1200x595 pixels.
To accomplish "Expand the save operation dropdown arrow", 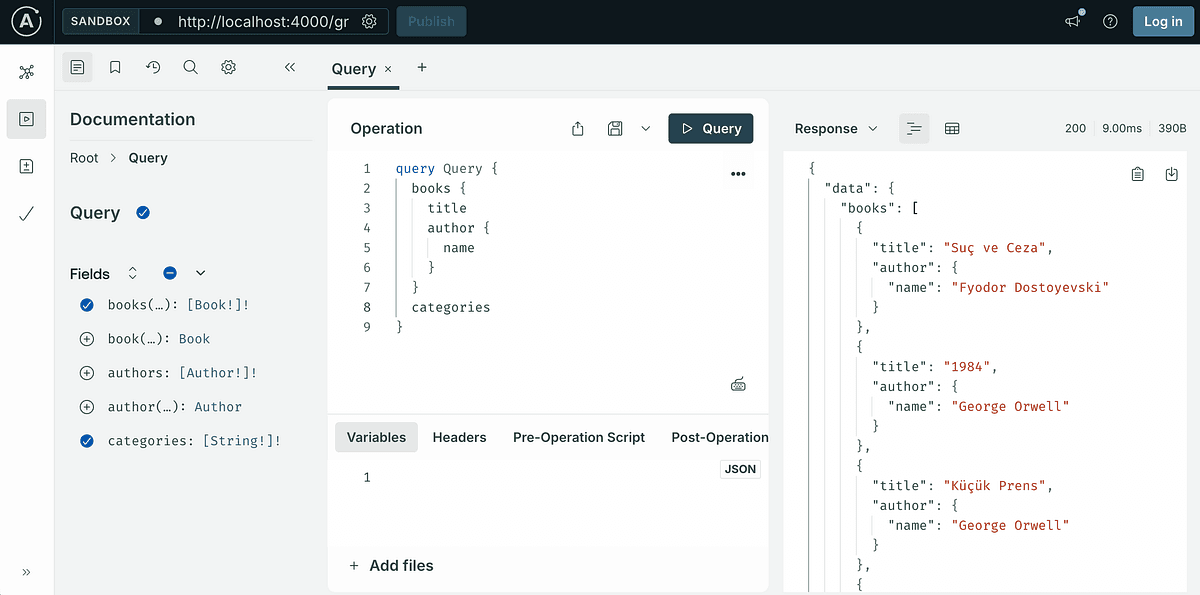I will (x=645, y=128).
